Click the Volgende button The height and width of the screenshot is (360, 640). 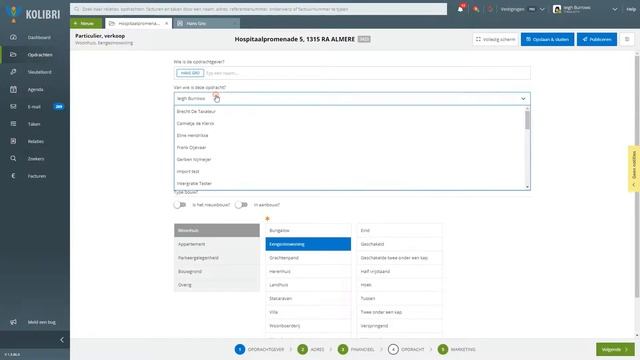point(615,349)
